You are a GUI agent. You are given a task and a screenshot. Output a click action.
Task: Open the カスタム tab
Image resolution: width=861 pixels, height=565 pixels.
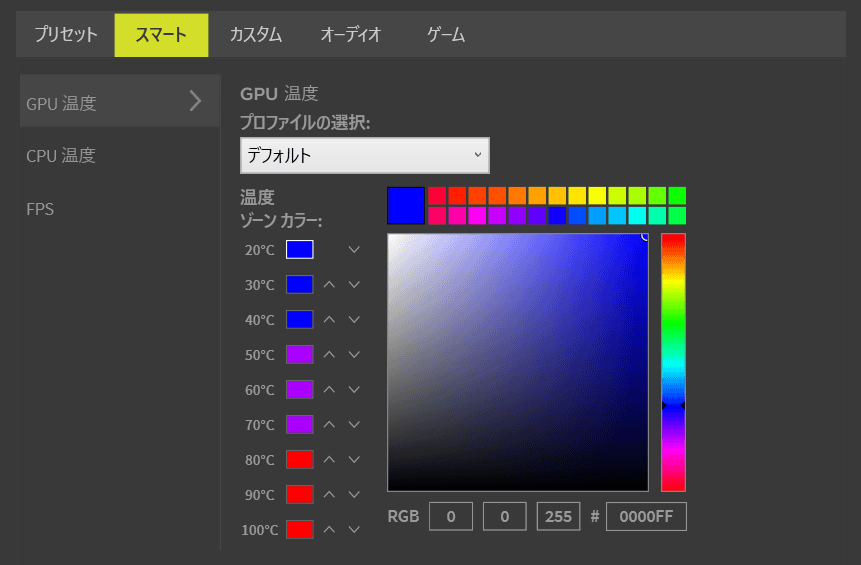click(x=255, y=35)
